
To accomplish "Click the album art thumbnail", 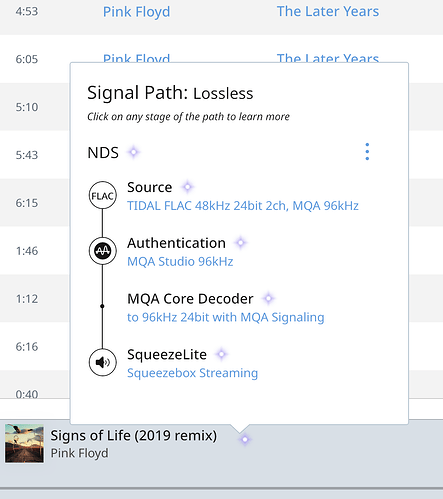I will click(x=24, y=443).
